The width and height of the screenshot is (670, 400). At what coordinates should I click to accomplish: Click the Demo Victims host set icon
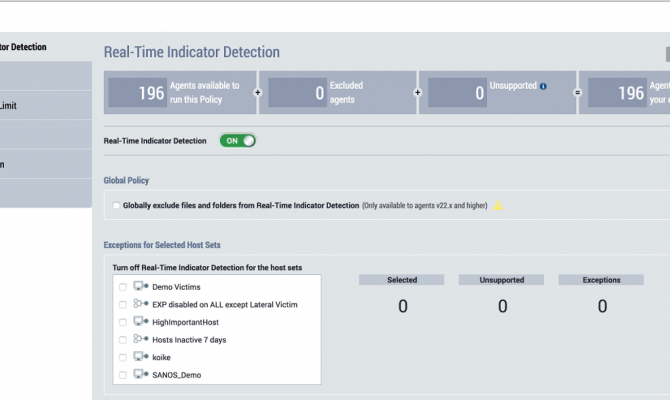pyautogui.click(x=140, y=287)
